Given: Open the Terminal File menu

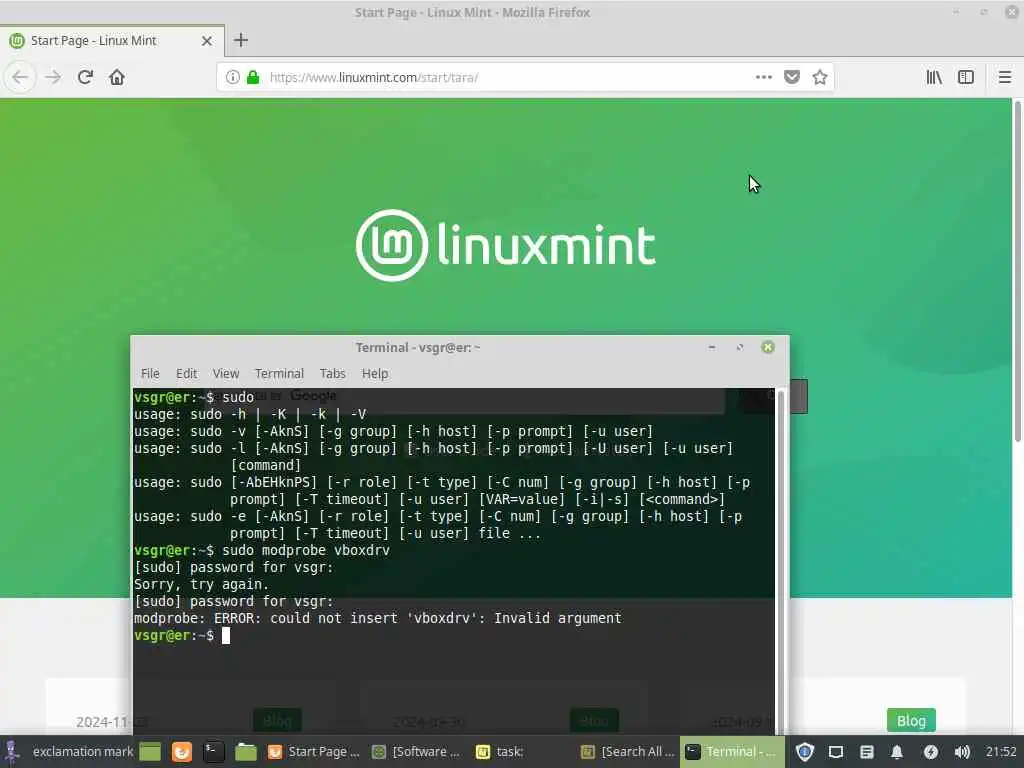Looking at the screenshot, I should (x=150, y=374).
